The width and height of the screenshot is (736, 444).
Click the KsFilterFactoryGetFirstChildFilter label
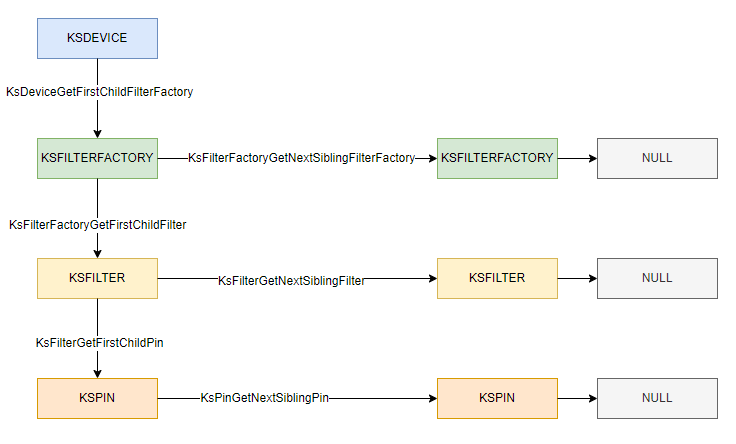[98, 225]
